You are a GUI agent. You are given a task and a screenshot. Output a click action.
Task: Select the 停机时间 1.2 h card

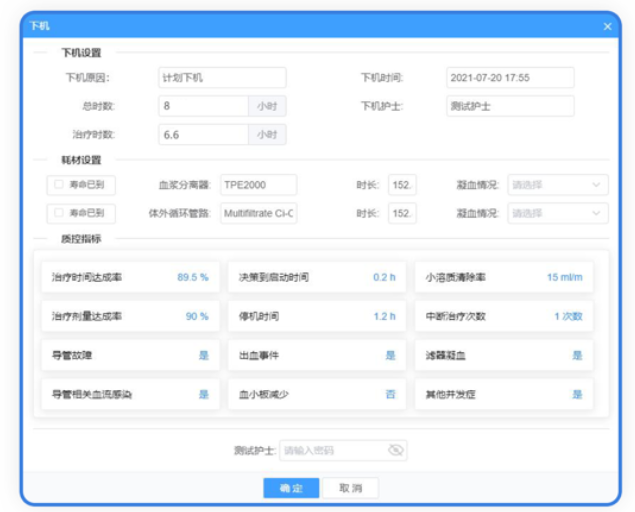(317, 316)
